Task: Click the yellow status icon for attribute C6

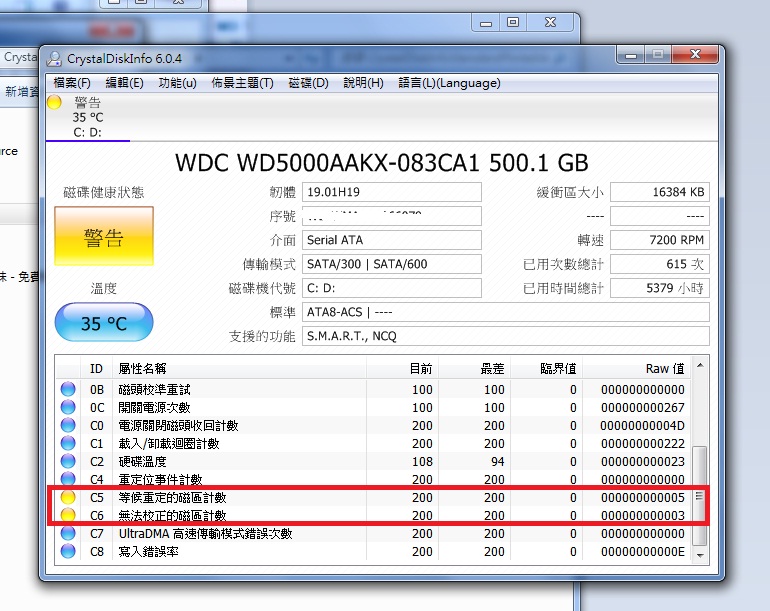Action: [68, 516]
